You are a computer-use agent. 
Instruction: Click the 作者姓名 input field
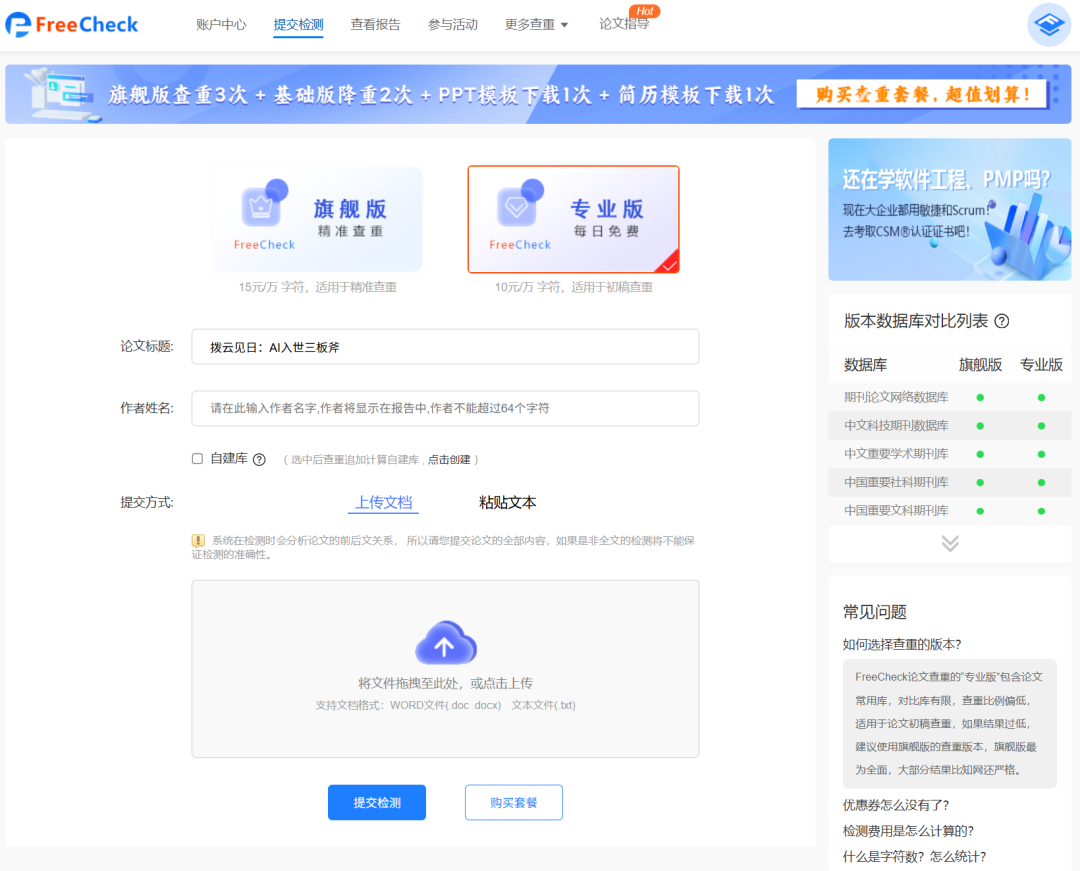pos(445,408)
